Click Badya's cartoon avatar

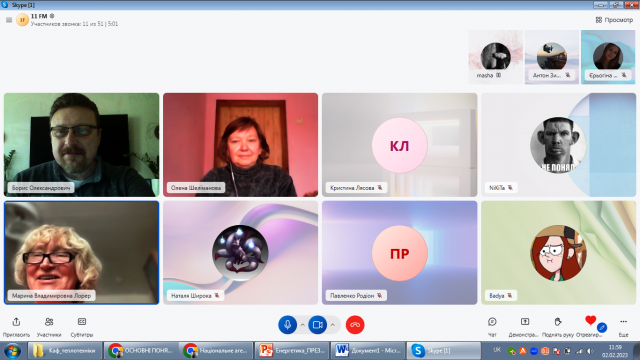pos(558,253)
